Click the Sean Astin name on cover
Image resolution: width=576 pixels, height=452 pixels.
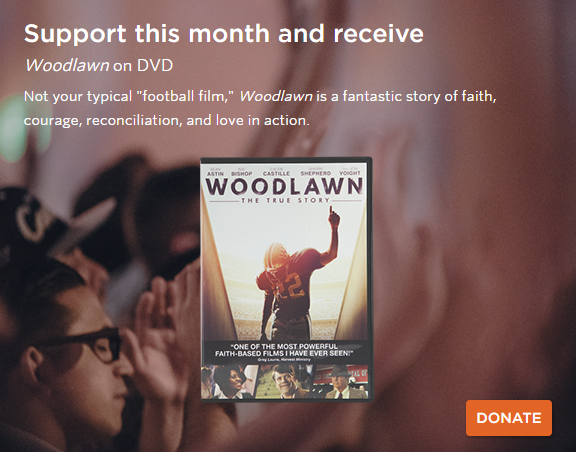click(x=215, y=172)
